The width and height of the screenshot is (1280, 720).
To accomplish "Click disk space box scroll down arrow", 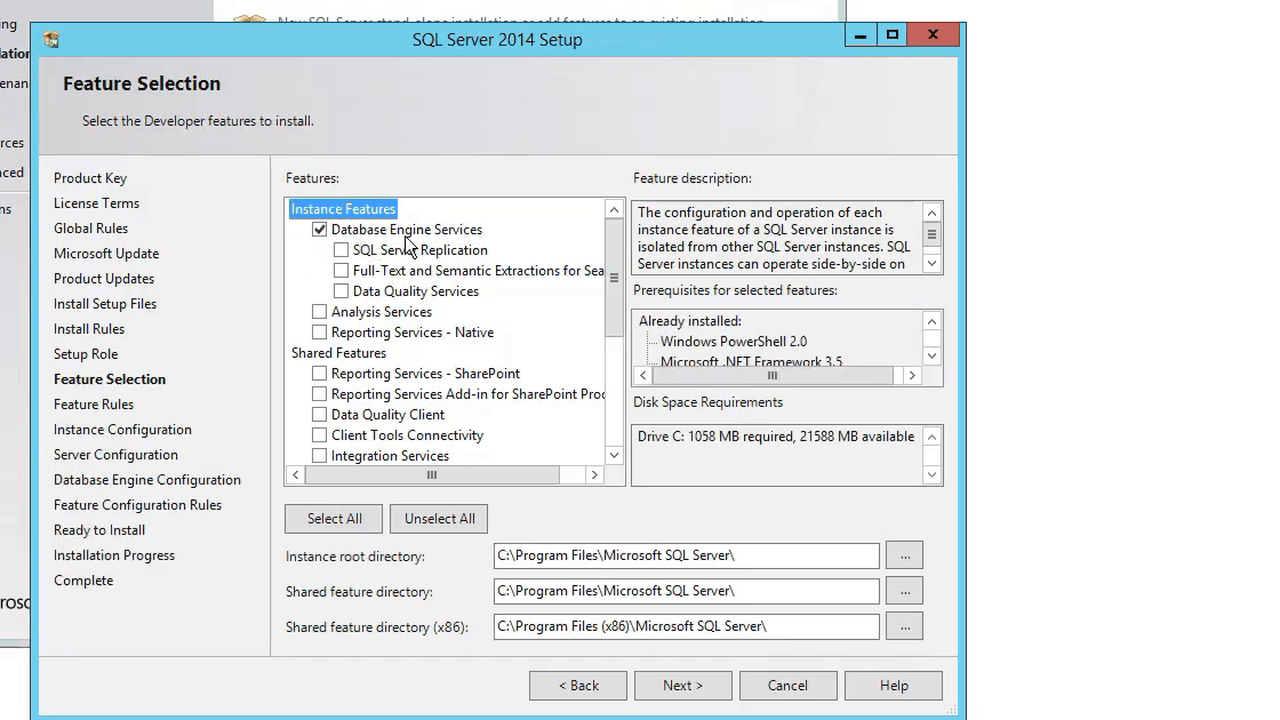I will point(931,475).
